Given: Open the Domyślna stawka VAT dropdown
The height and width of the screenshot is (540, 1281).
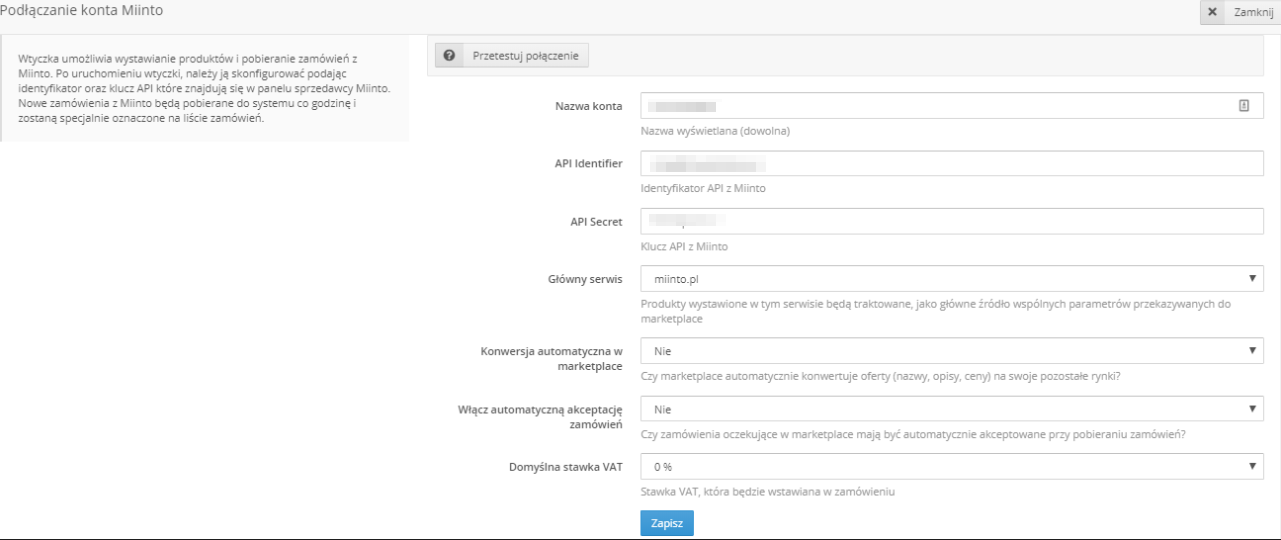Looking at the screenshot, I should click(953, 466).
